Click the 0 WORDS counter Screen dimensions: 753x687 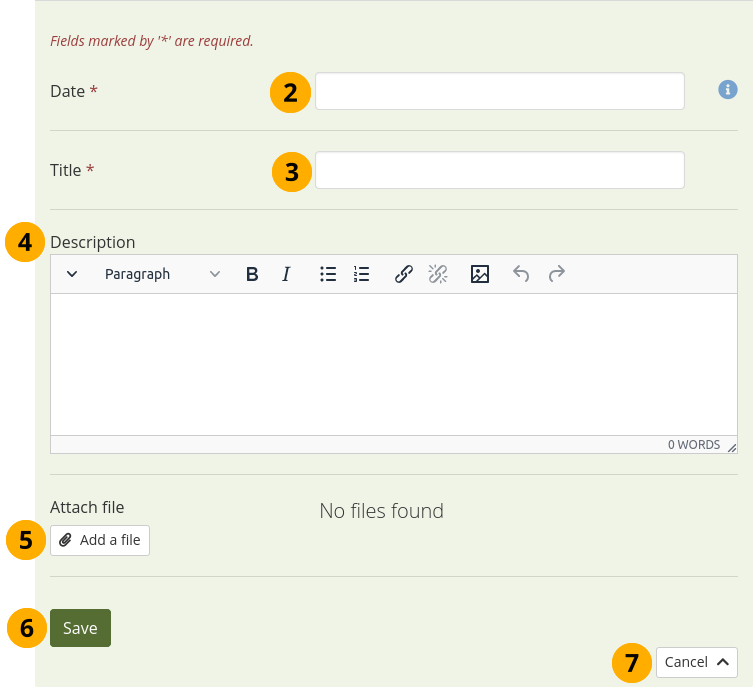coord(694,445)
